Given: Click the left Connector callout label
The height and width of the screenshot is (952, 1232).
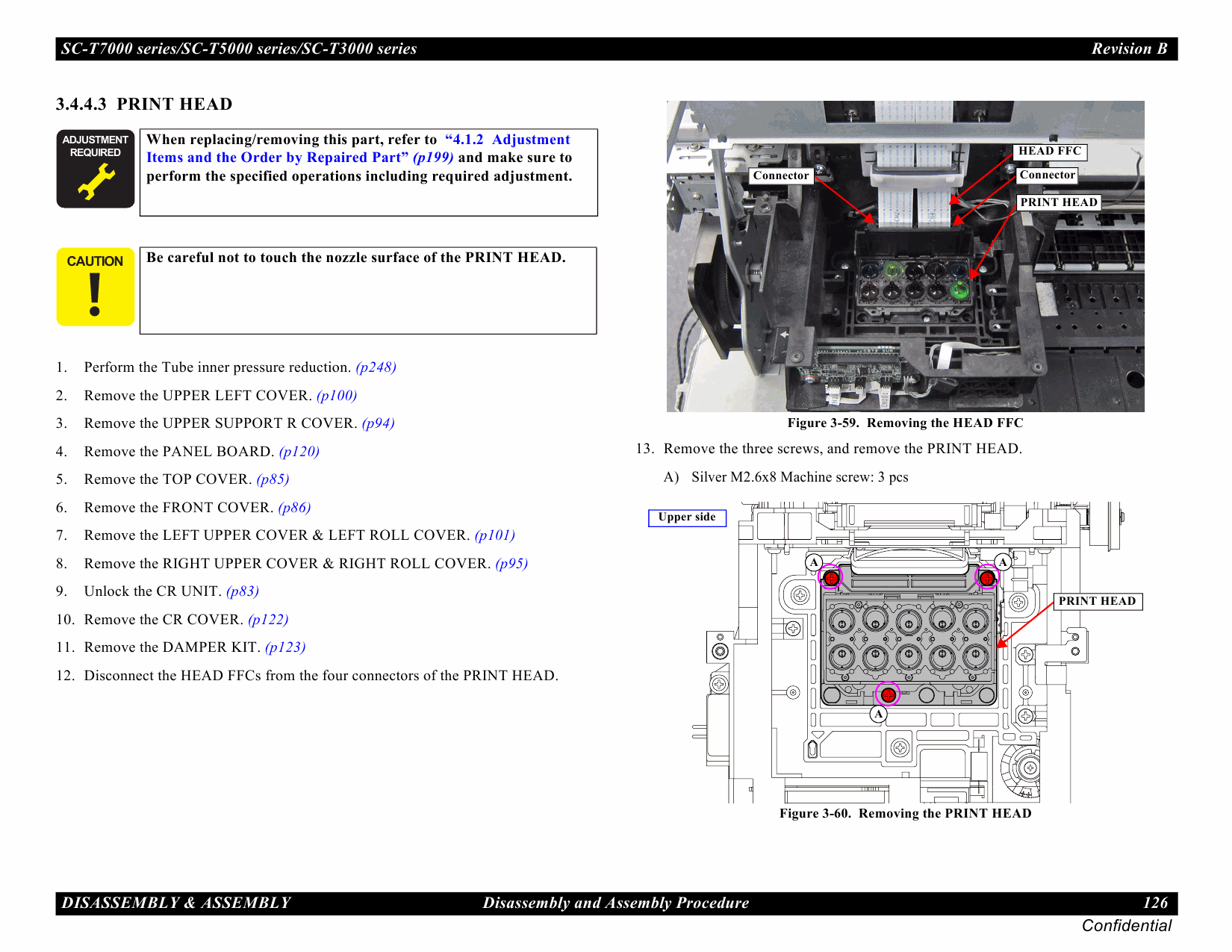Looking at the screenshot, I should click(x=781, y=175).
